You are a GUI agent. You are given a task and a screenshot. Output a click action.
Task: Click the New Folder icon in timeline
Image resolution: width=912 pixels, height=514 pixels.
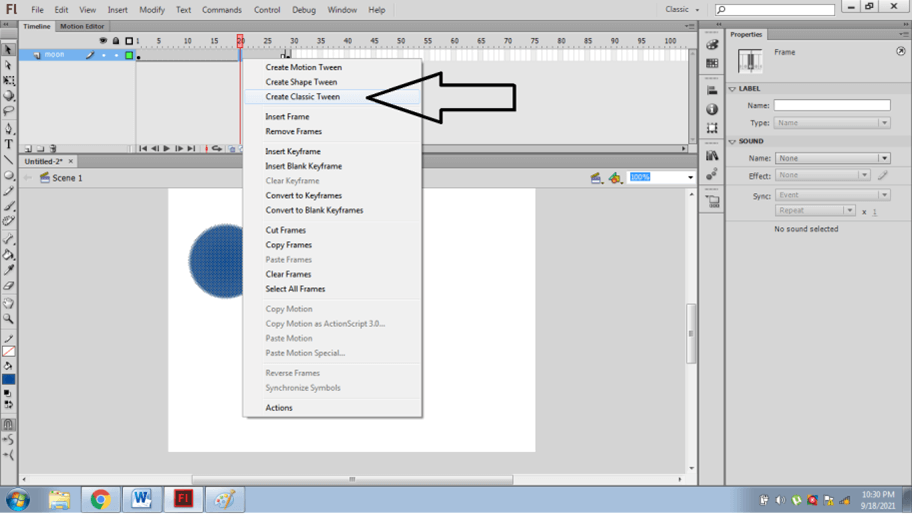40,149
